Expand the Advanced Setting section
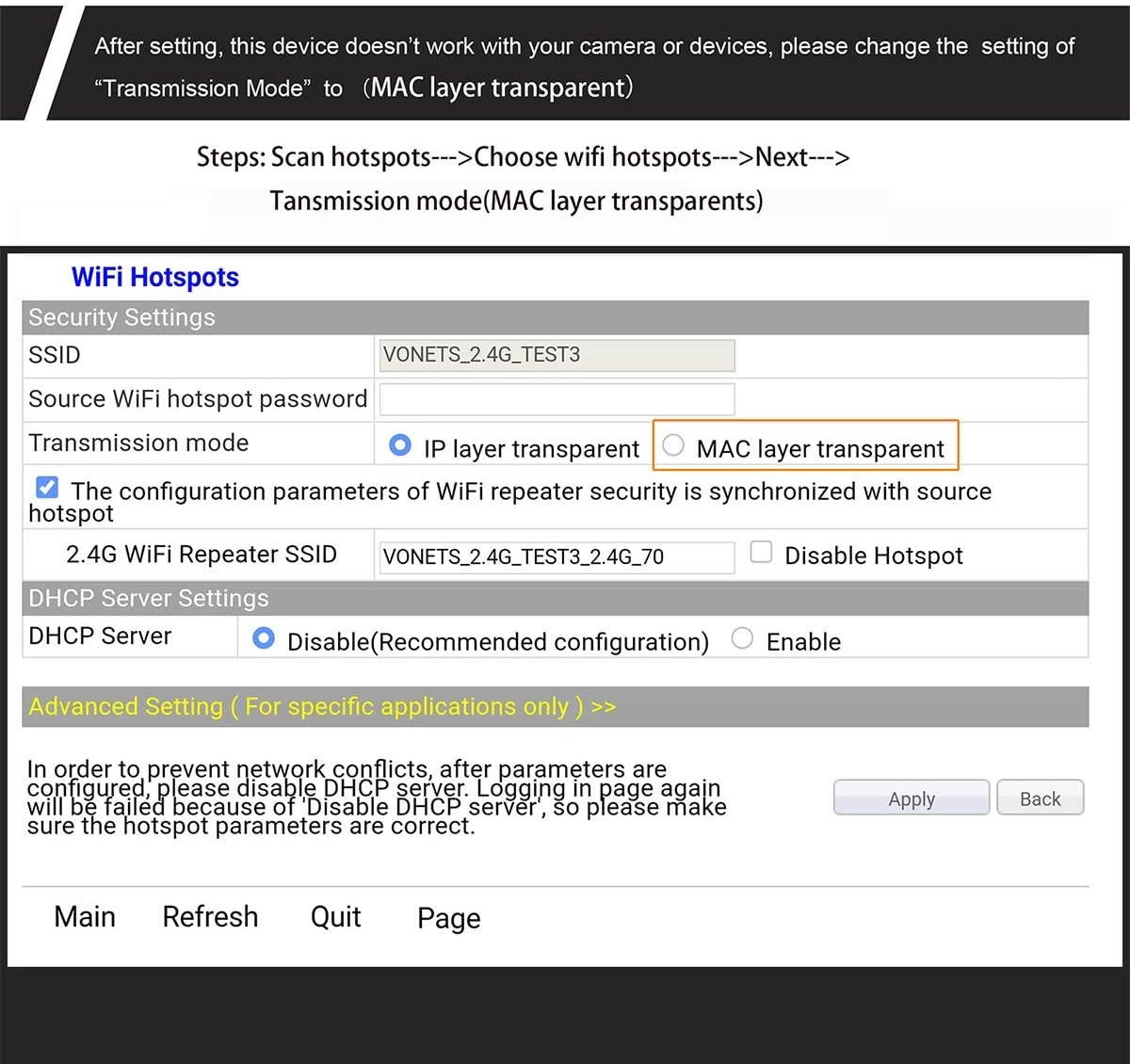 coord(322,706)
